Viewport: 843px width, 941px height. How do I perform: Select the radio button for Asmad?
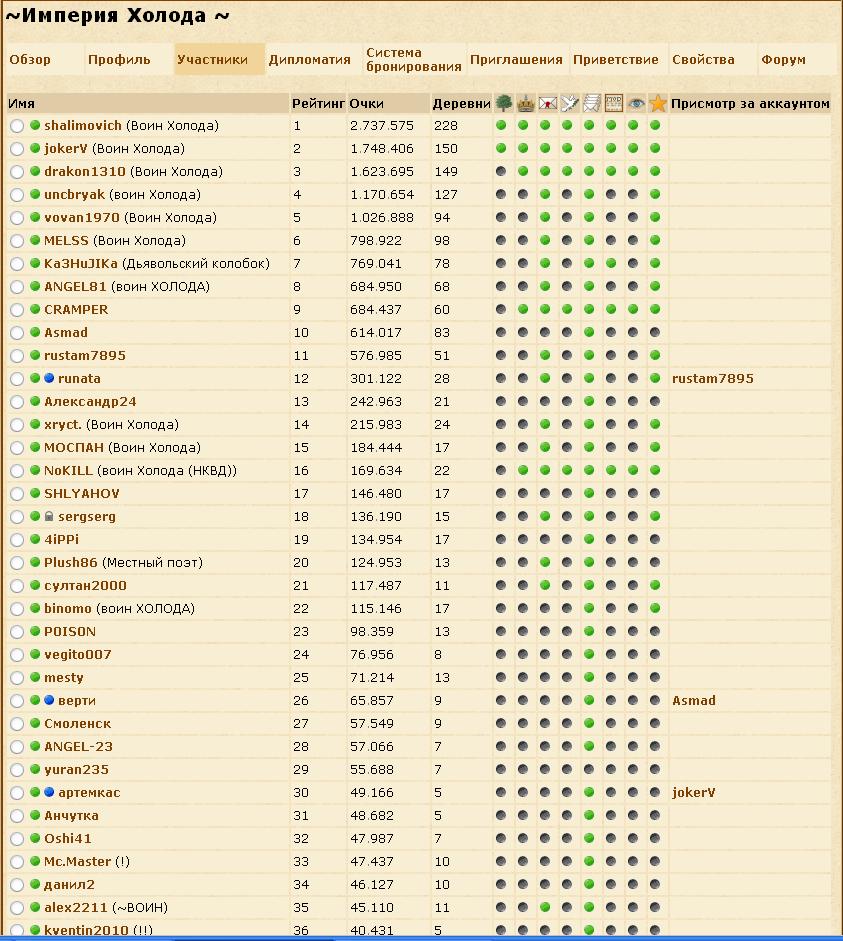pos(17,332)
